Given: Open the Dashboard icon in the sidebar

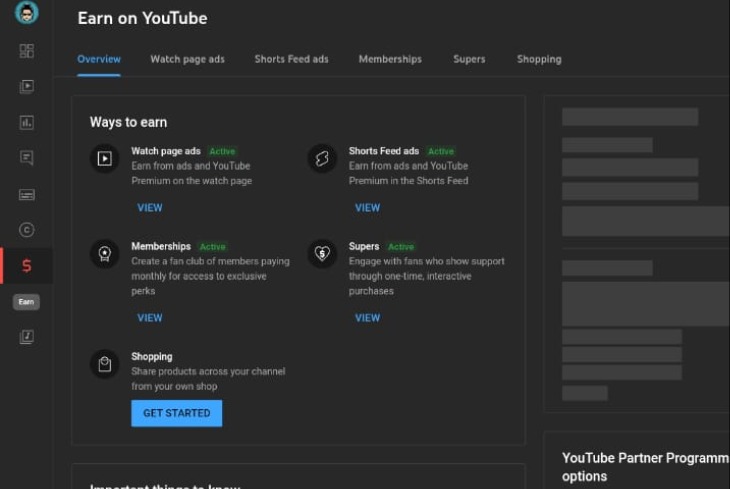Looking at the screenshot, I should [x=27, y=51].
